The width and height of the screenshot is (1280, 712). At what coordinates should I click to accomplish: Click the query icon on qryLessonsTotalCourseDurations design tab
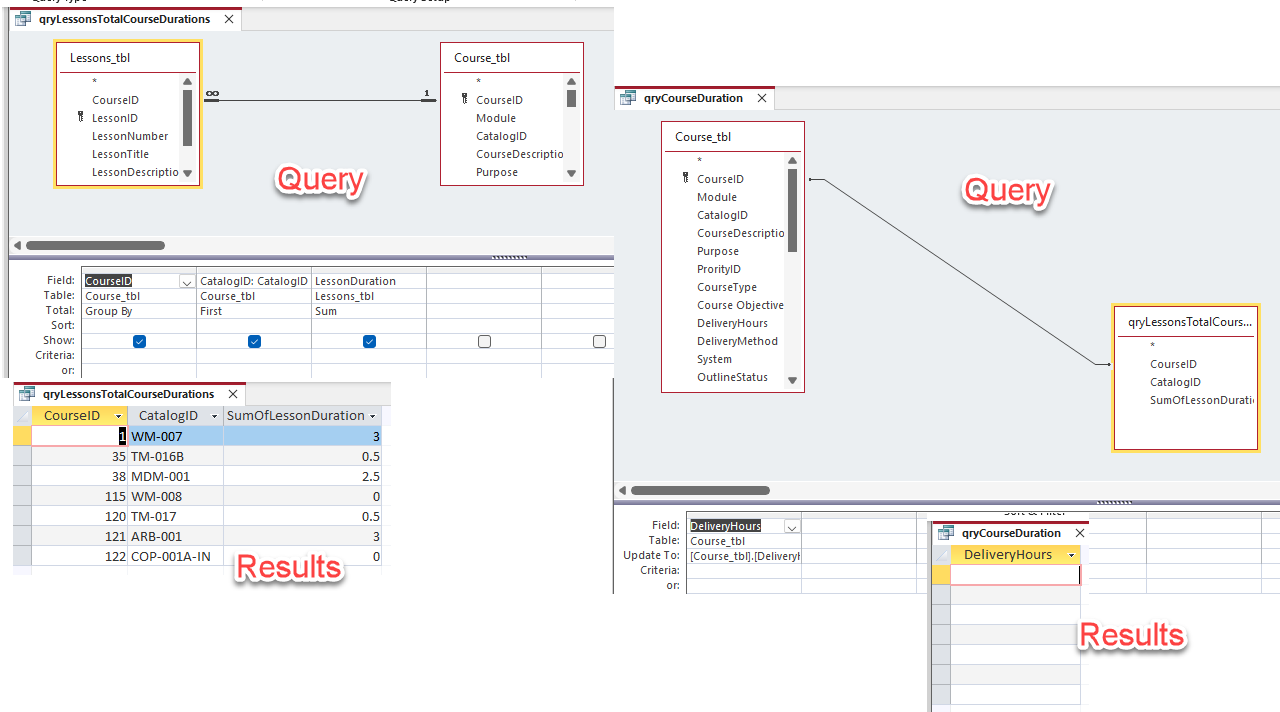click(x=23, y=19)
